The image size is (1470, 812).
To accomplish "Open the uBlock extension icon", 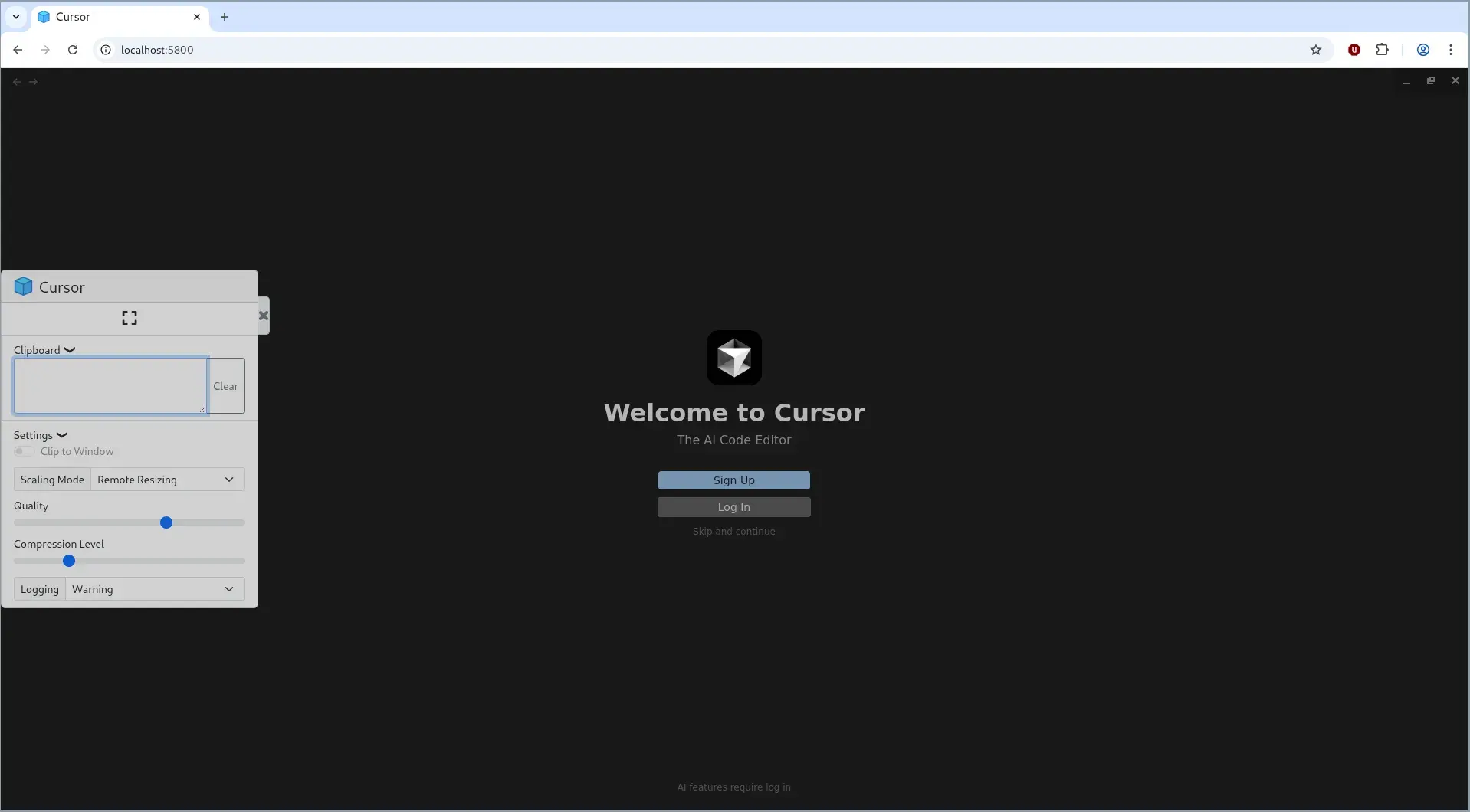I will point(1354,50).
